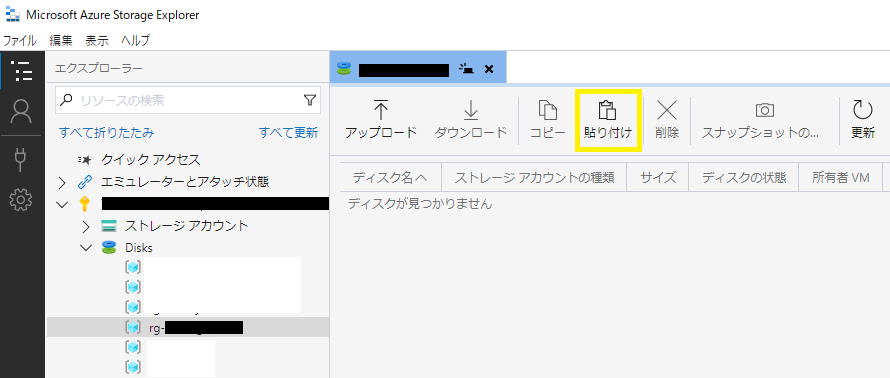Image resolution: width=890 pixels, height=378 pixels.
Task: Collapse the Disks tree node
Action: [86, 248]
